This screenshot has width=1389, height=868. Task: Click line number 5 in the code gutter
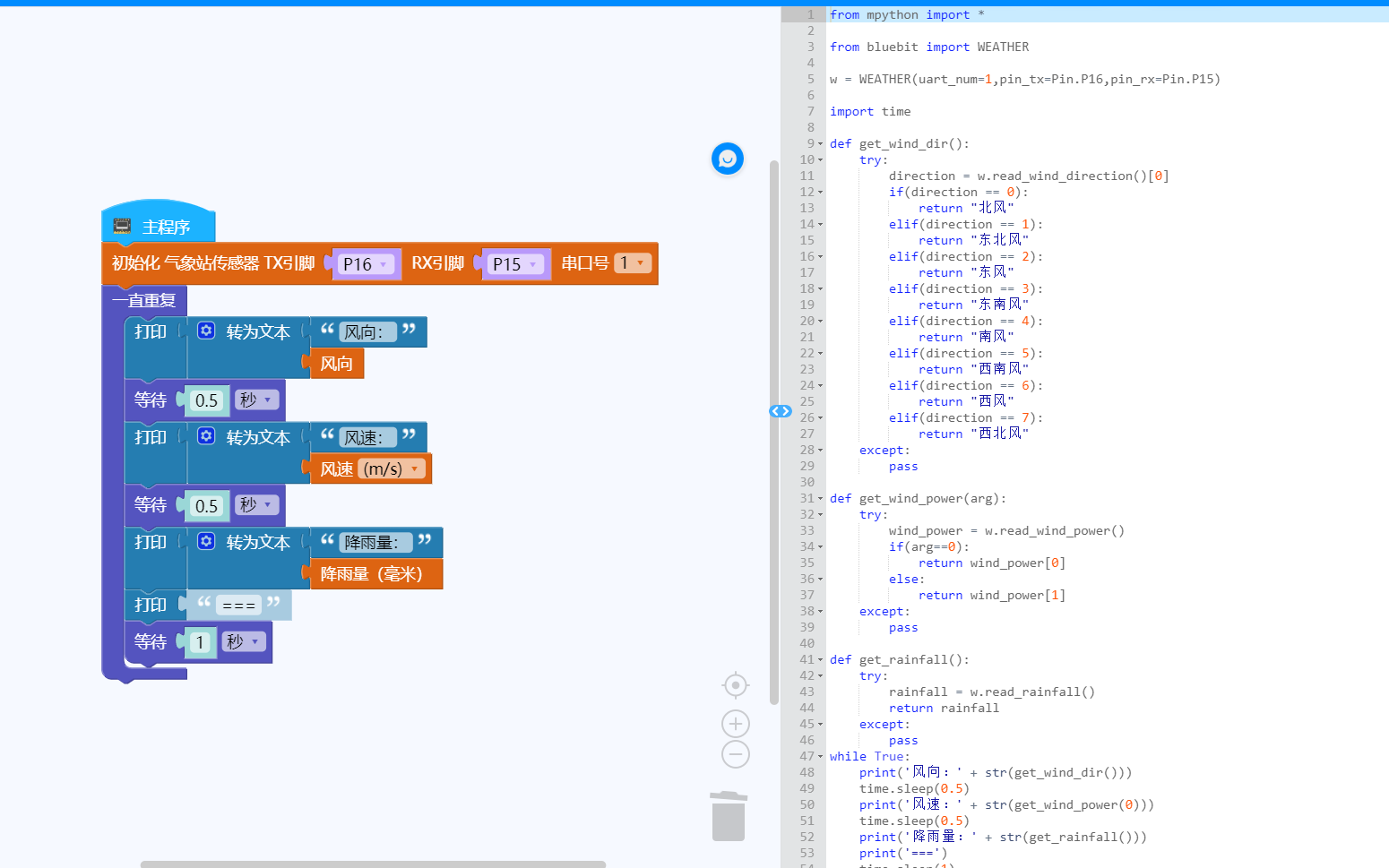click(x=810, y=79)
